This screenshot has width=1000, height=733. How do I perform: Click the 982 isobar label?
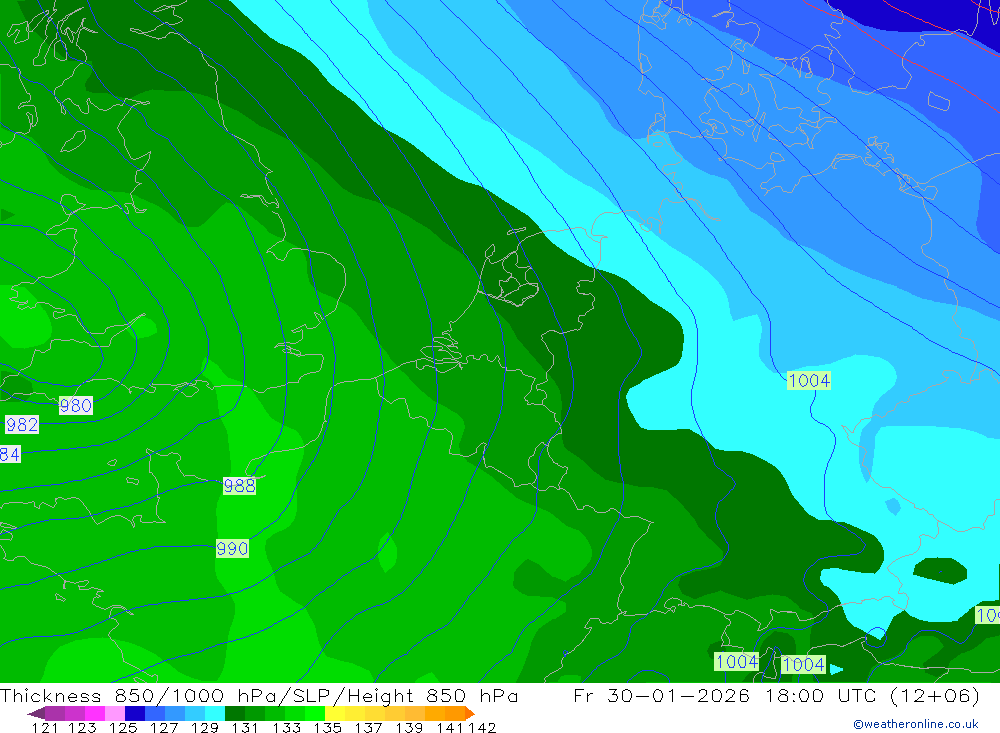pos(22,424)
